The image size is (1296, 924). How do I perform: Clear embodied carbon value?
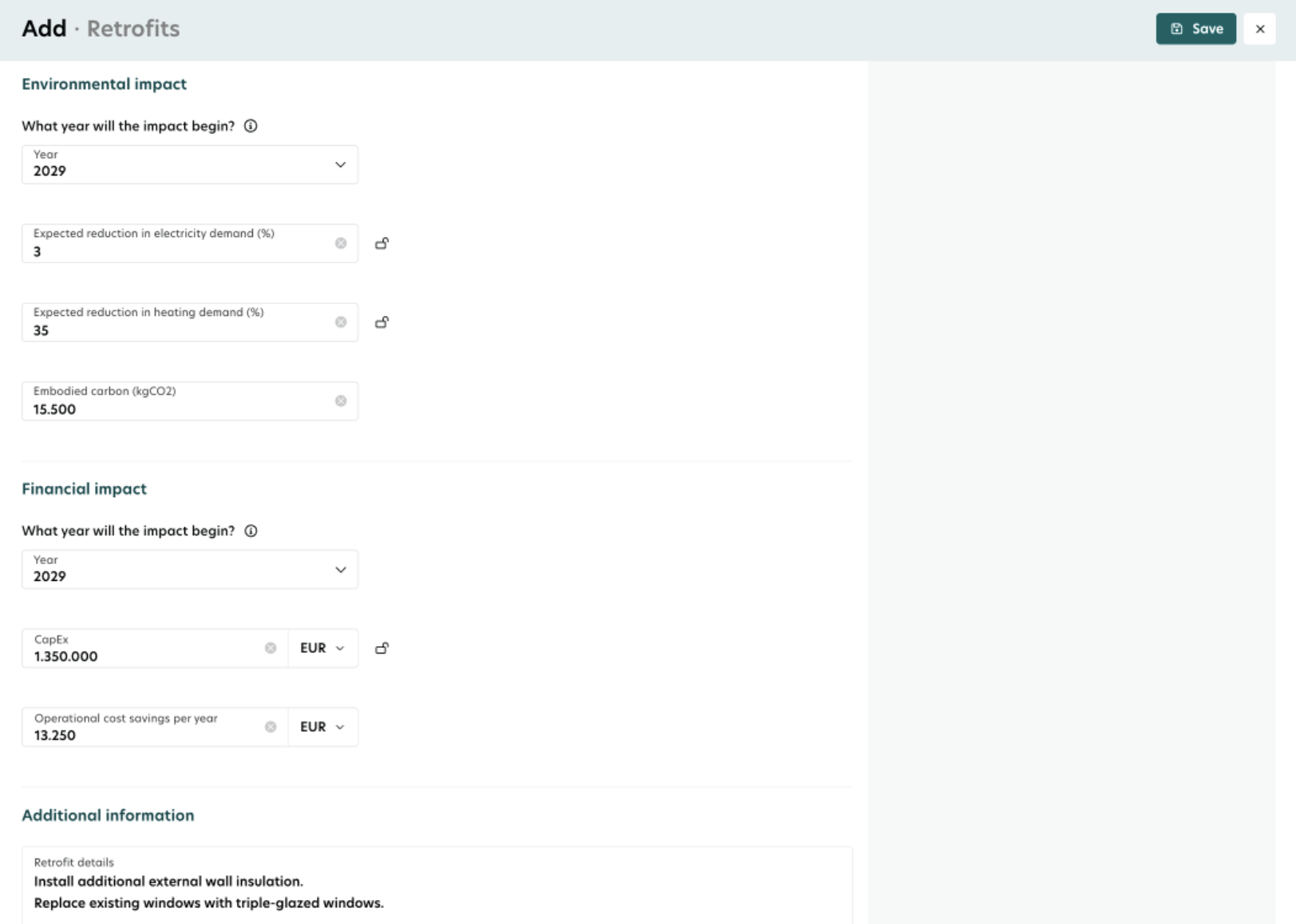point(341,401)
